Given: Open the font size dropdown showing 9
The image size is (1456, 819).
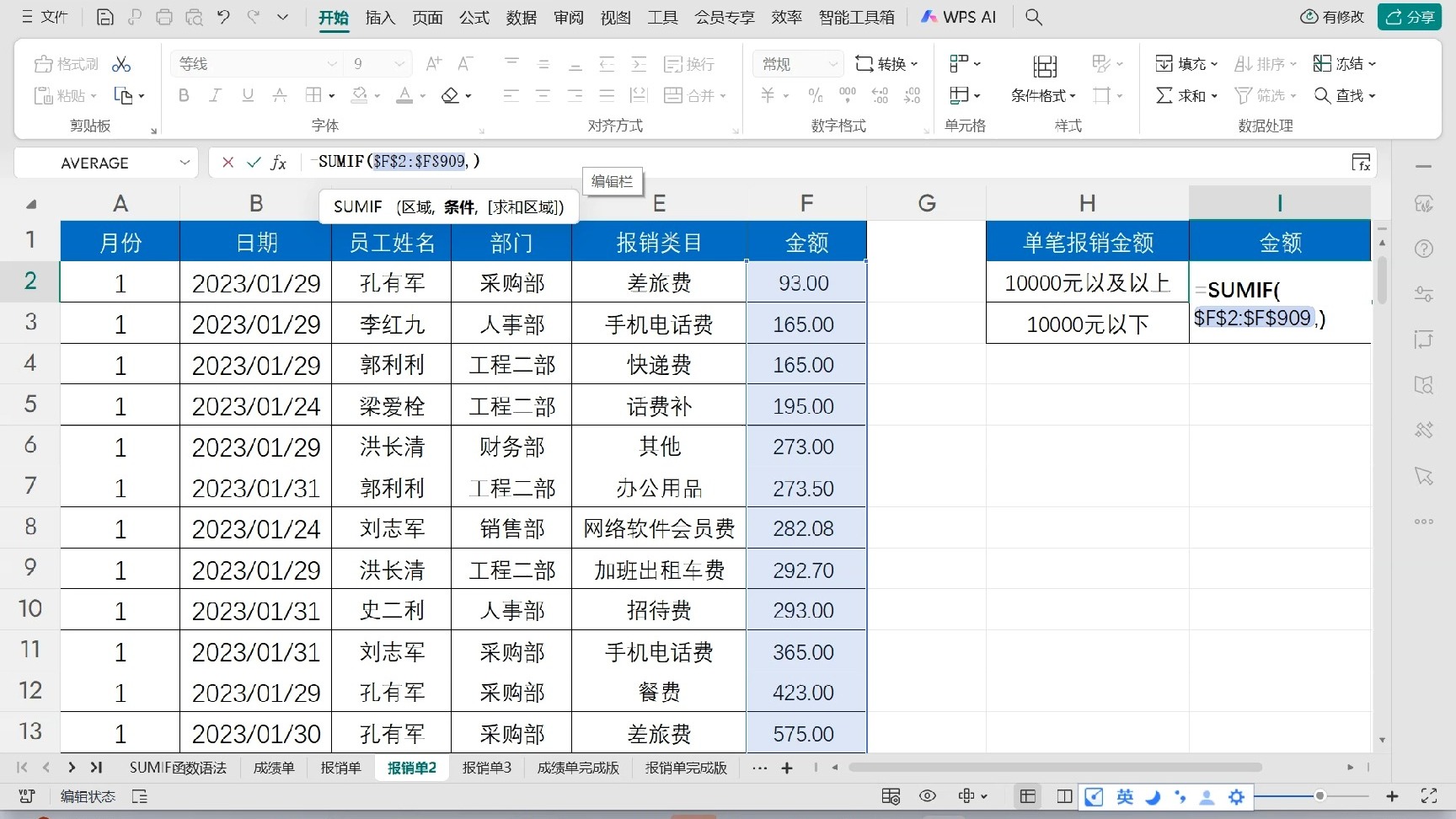Looking at the screenshot, I should click(399, 64).
